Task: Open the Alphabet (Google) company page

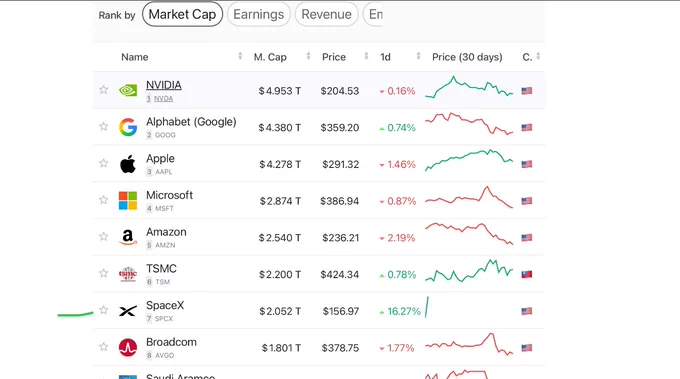Action: click(x=191, y=122)
